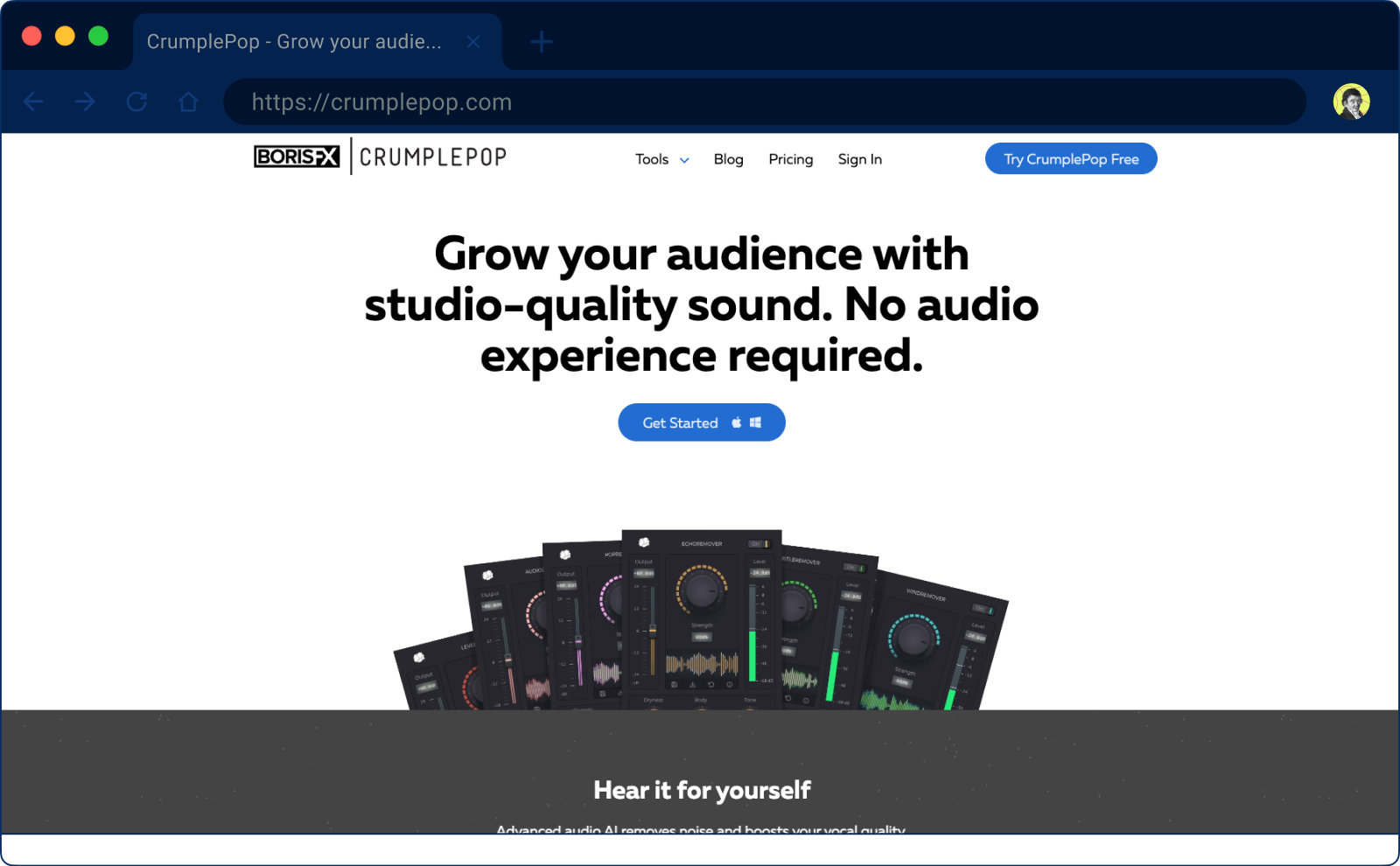Click the Apple icon inside Get Started button
1400x866 pixels.
[736, 423]
